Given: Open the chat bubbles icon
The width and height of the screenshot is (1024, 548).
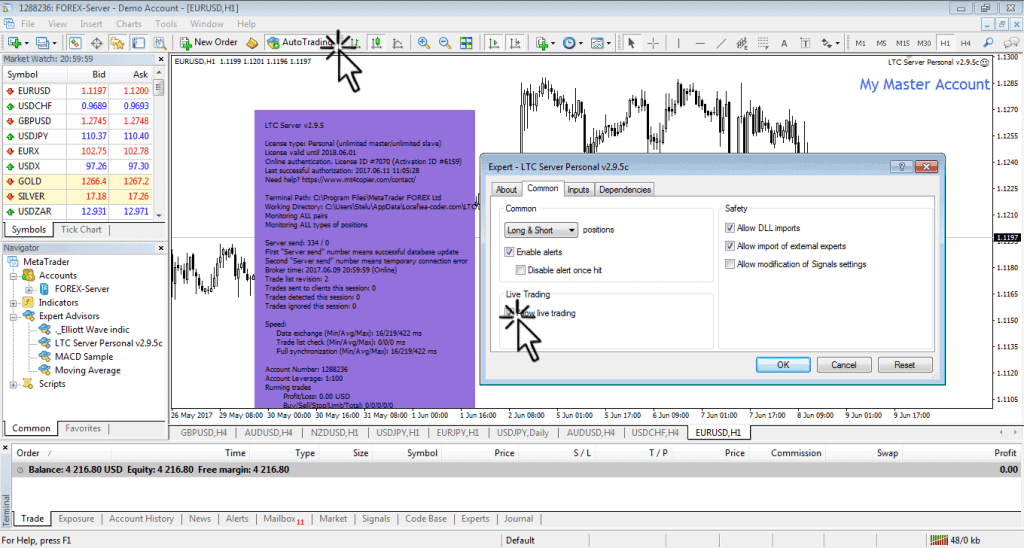Looking at the screenshot, I should 1010,43.
